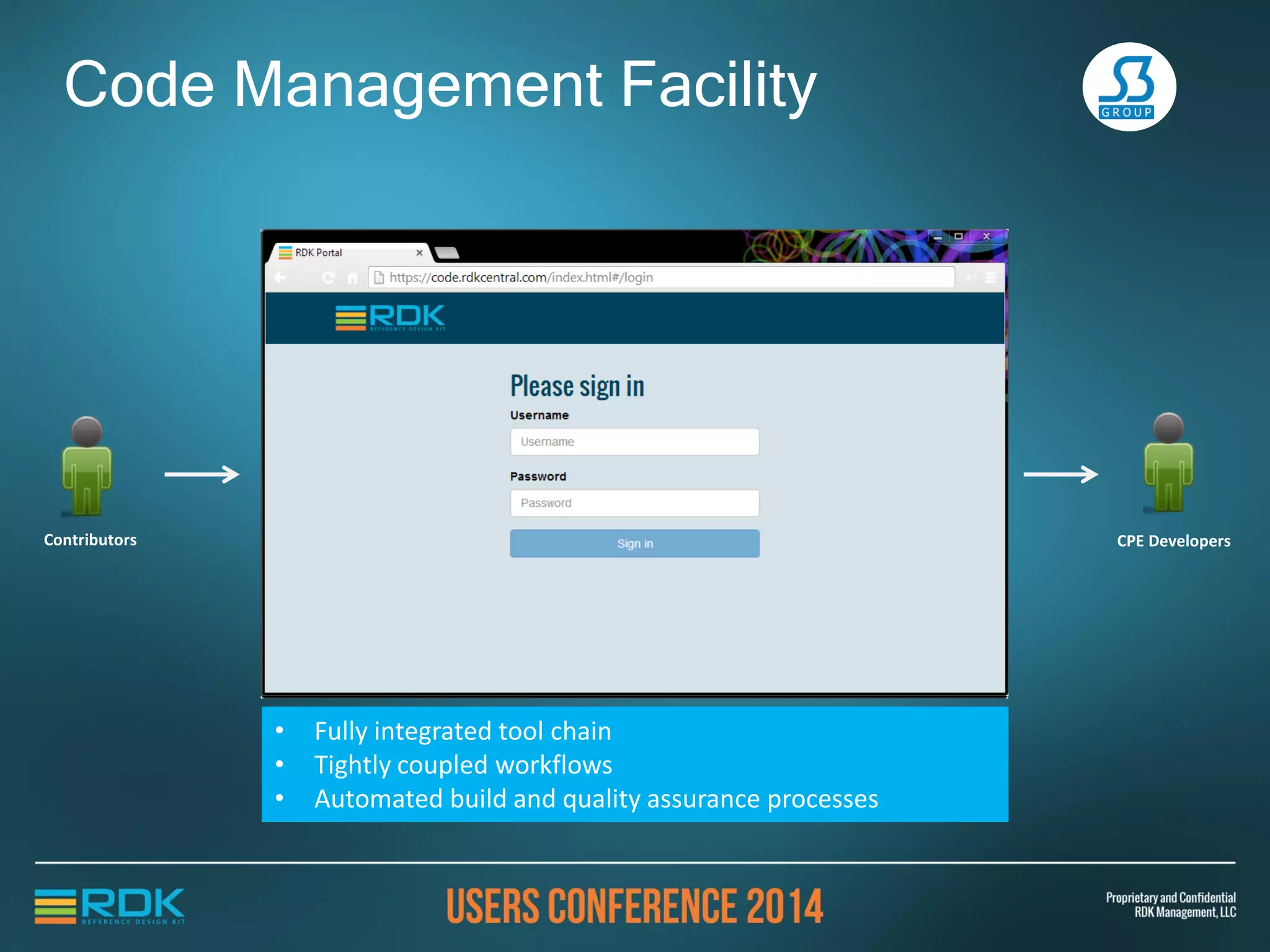Maximize the browser window
1270x952 pixels.
point(959,236)
